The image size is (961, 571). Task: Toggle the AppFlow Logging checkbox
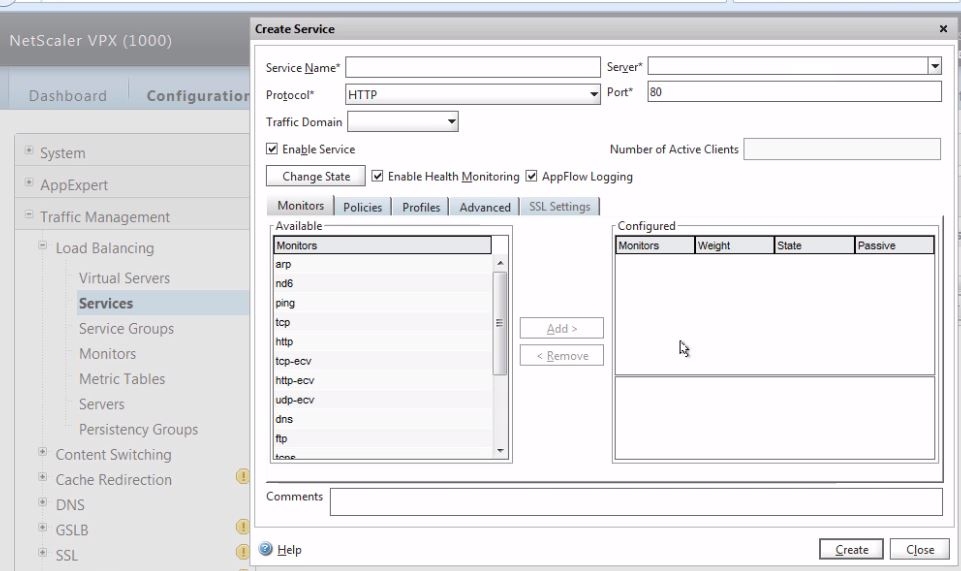point(531,176)
